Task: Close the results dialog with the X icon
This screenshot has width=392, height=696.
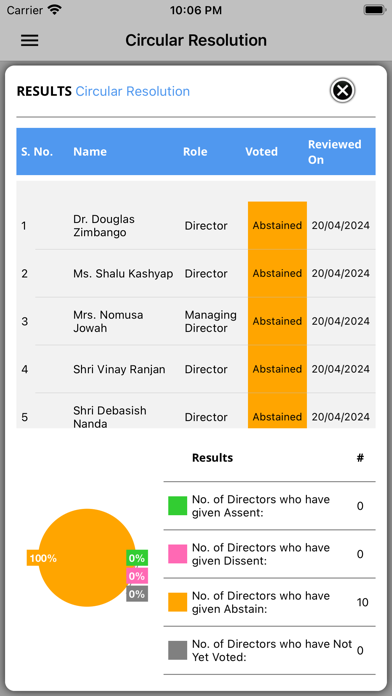Action: point(342,91)
